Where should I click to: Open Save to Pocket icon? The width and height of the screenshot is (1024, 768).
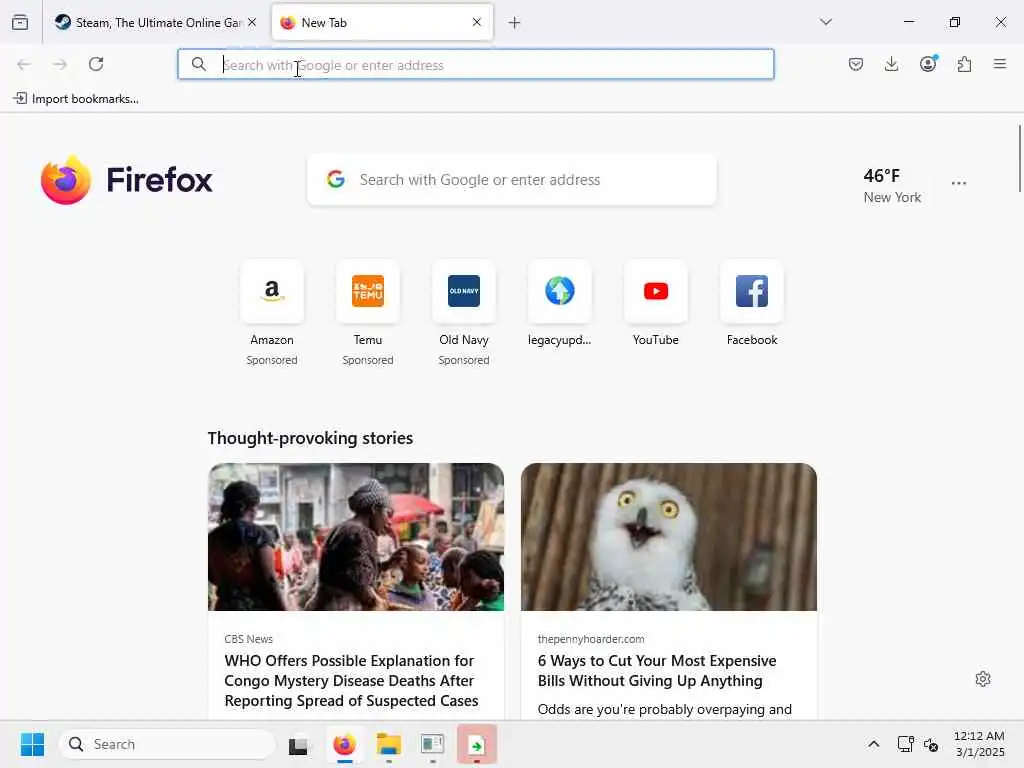point(856,64)
